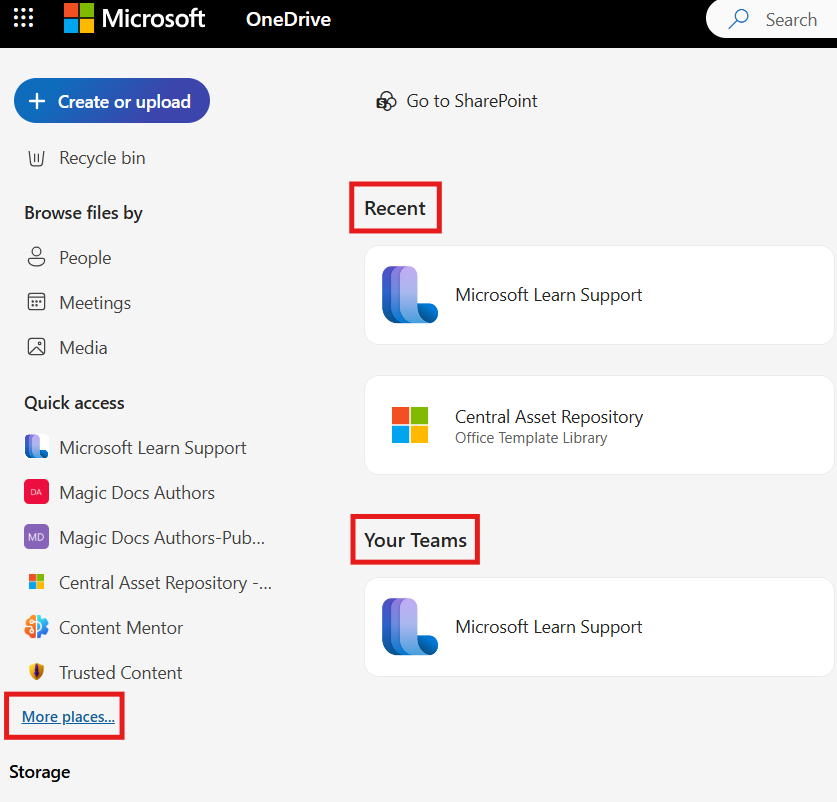Browse files by Meetings
Viewport: 837px width, 802px height.
click(x=79, y=303)
